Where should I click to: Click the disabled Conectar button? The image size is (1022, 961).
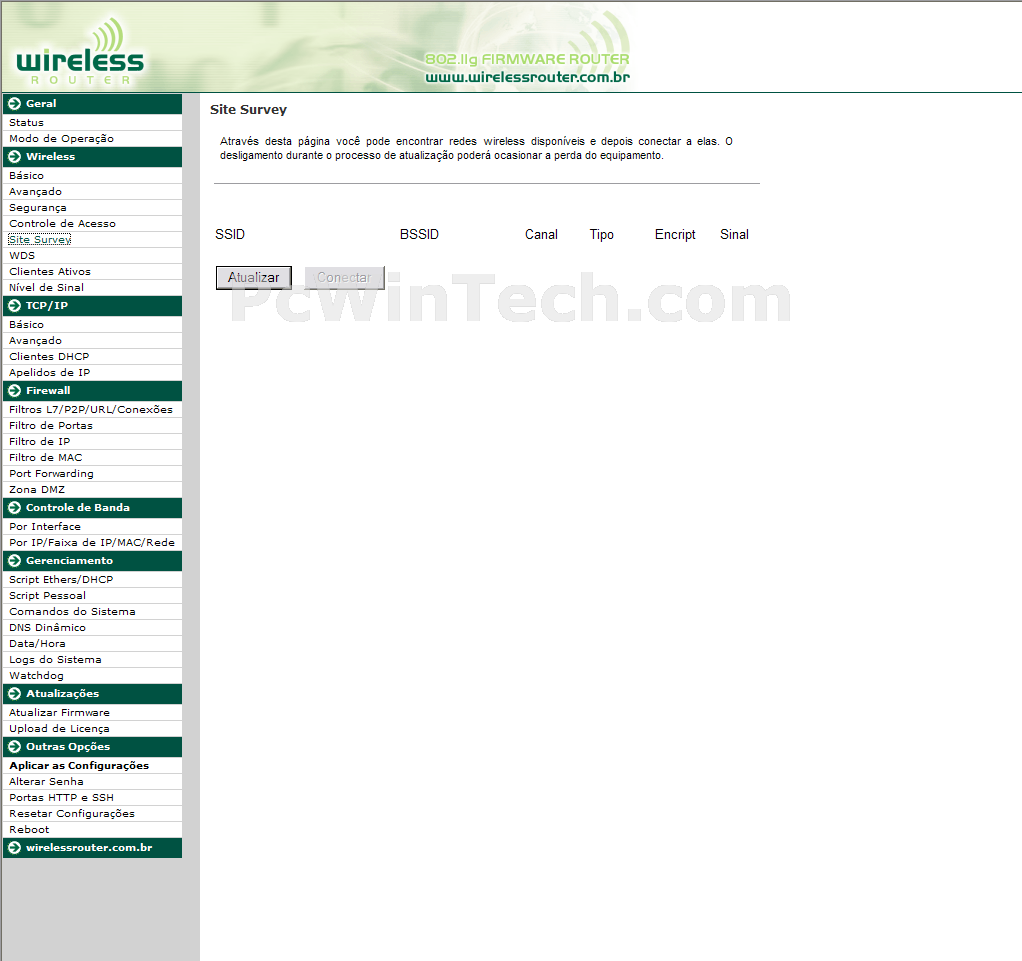point(344,278)
